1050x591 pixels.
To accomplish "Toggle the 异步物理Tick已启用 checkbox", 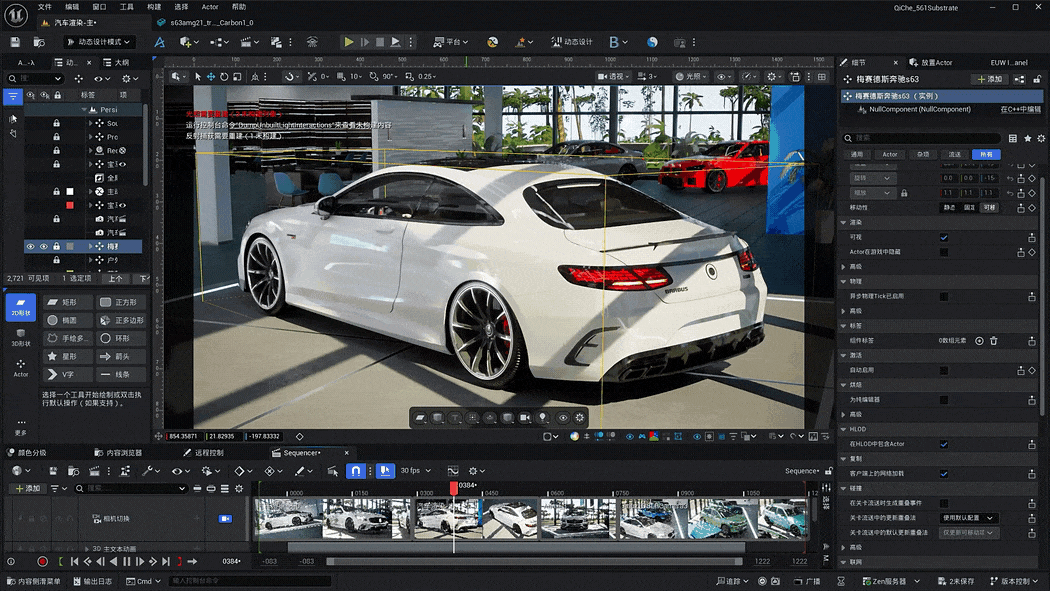I will (x=944, y=297).
